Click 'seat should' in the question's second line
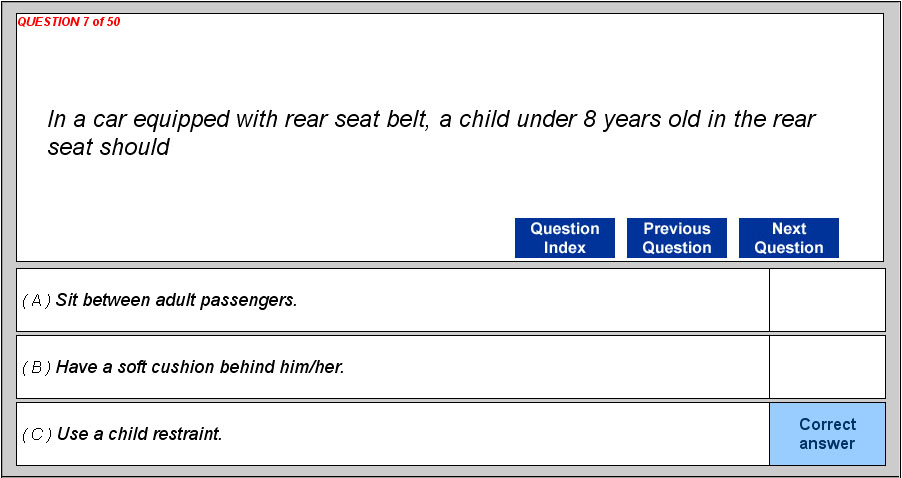Viewport: 902px width, 478px height. 108,148
